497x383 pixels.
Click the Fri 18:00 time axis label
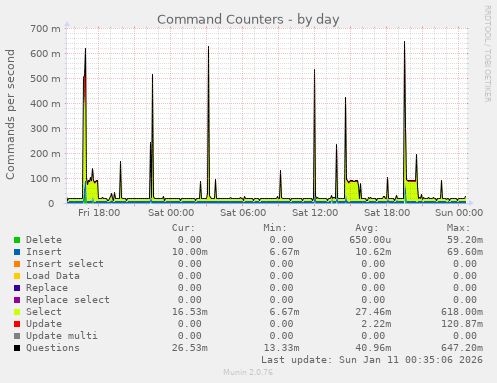tap(99, 213)
